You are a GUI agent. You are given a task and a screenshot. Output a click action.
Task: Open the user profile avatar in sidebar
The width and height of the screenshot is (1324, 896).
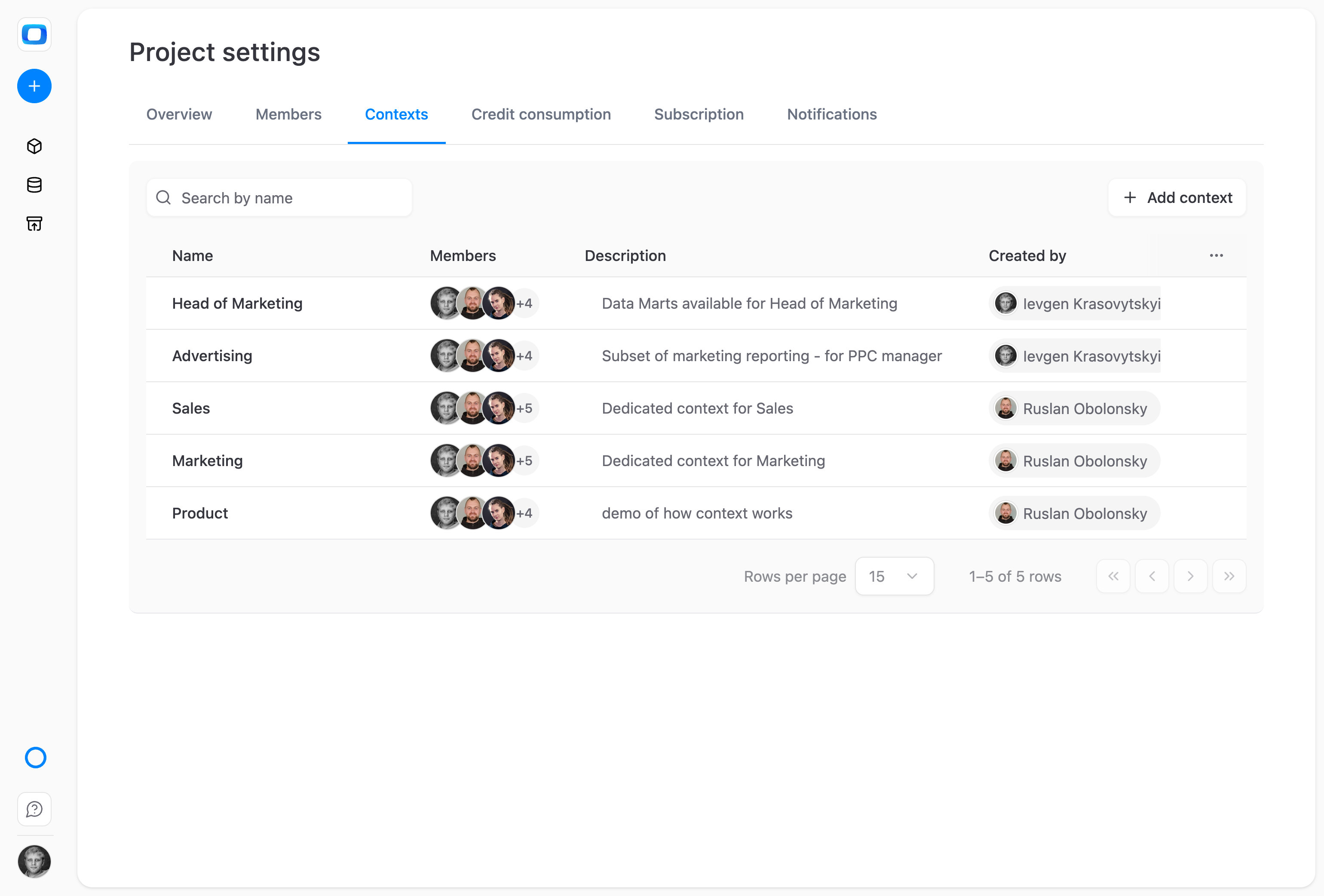(34, 861)
